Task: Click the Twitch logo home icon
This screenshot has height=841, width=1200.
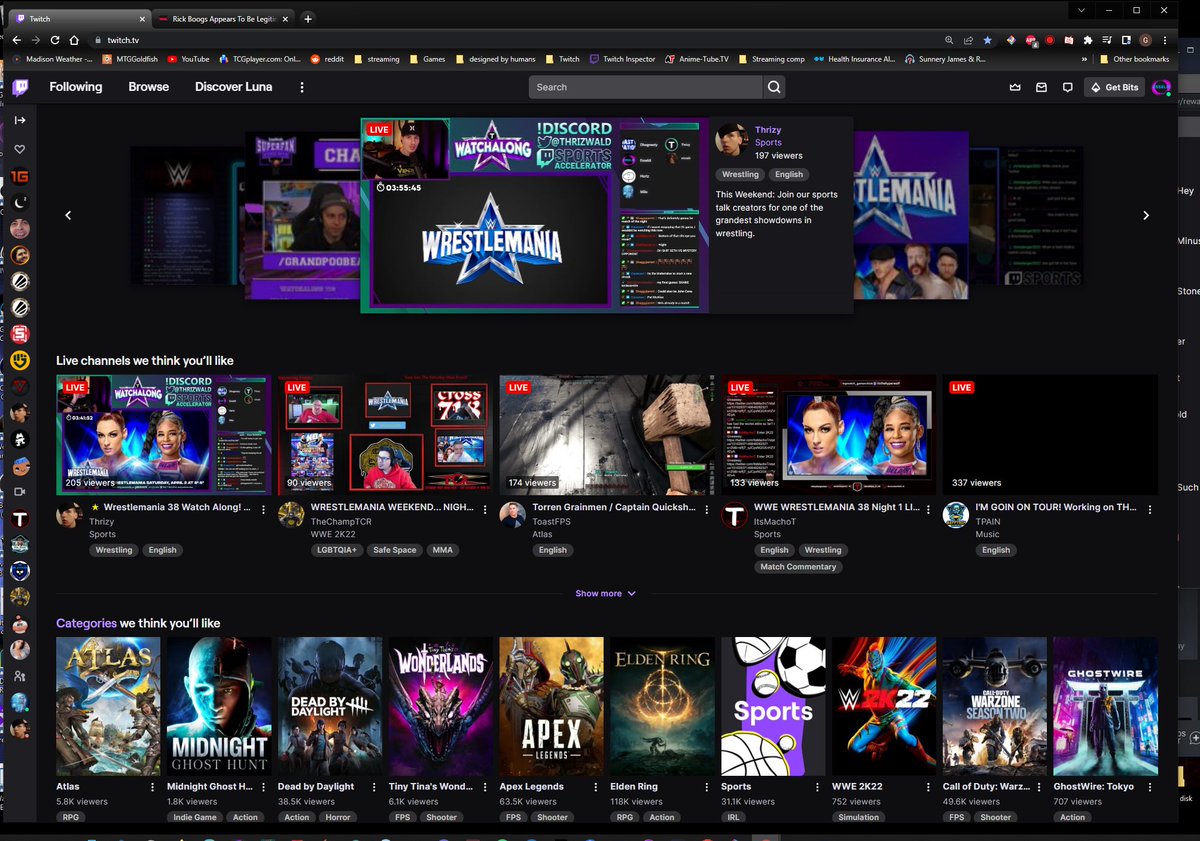Action: [20, 87]
